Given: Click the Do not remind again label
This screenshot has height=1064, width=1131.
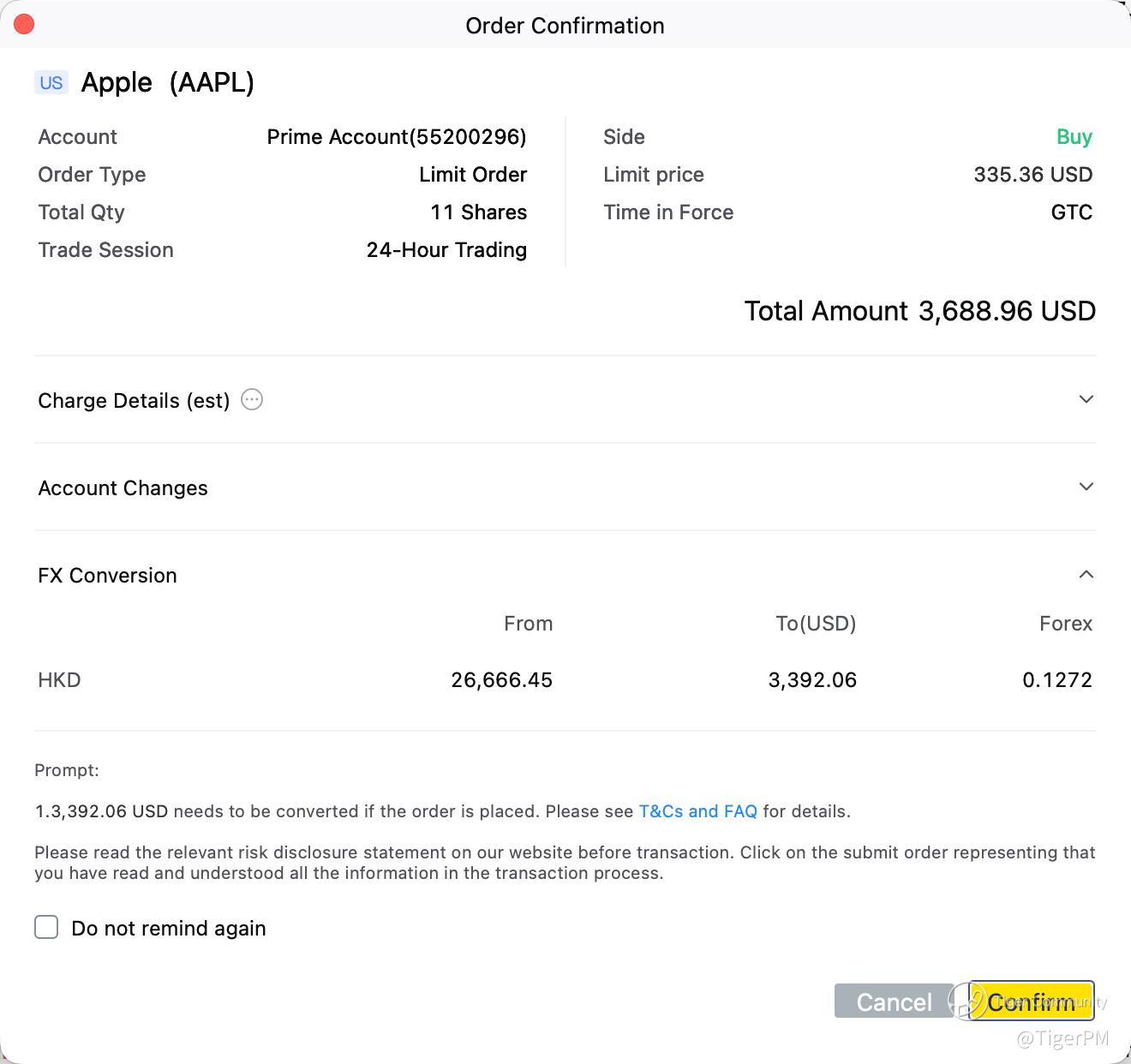Looking at the screenshot, I should tap(169, 929).
